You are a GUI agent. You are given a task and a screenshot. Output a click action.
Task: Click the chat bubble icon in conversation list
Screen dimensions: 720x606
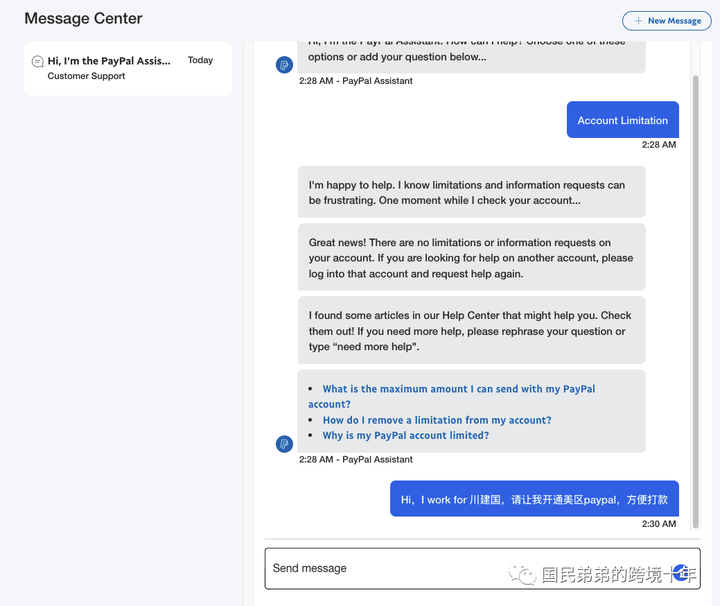[38, 61]
